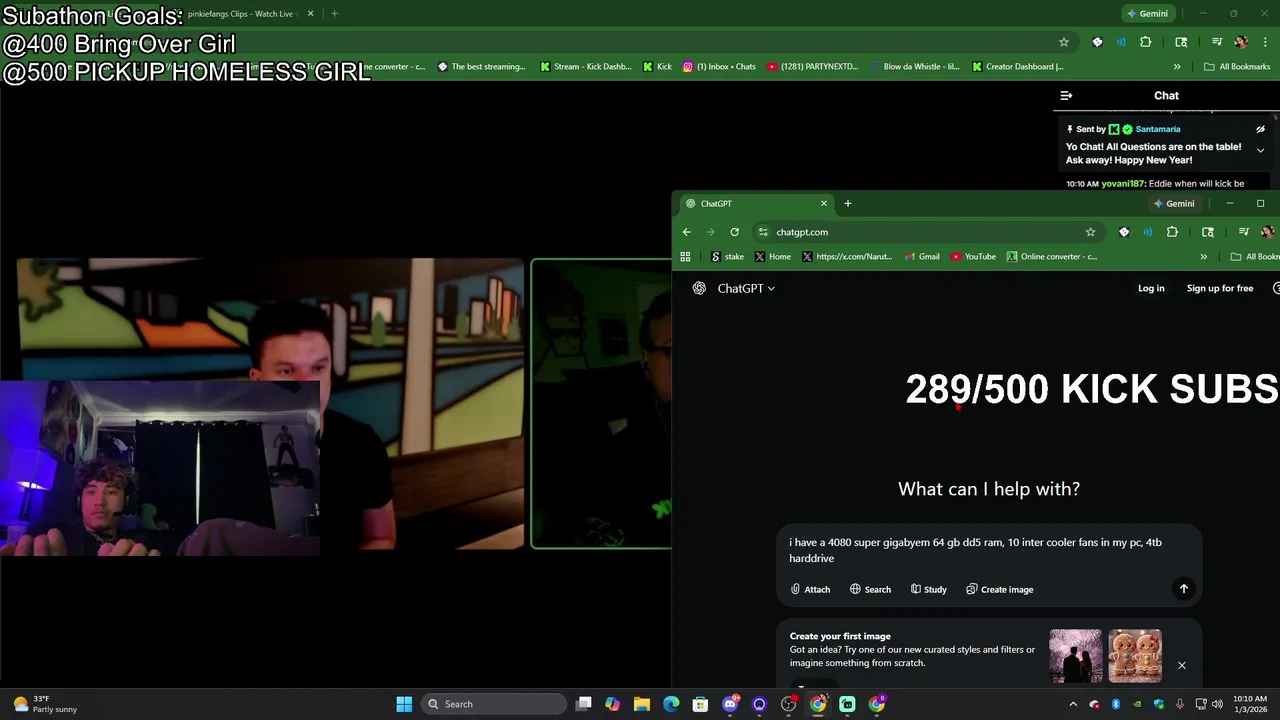1280x720 pixels.
Task: Click the Santamaria username in pinned message
Action: pyautogui.click(x=1157, y=129)
